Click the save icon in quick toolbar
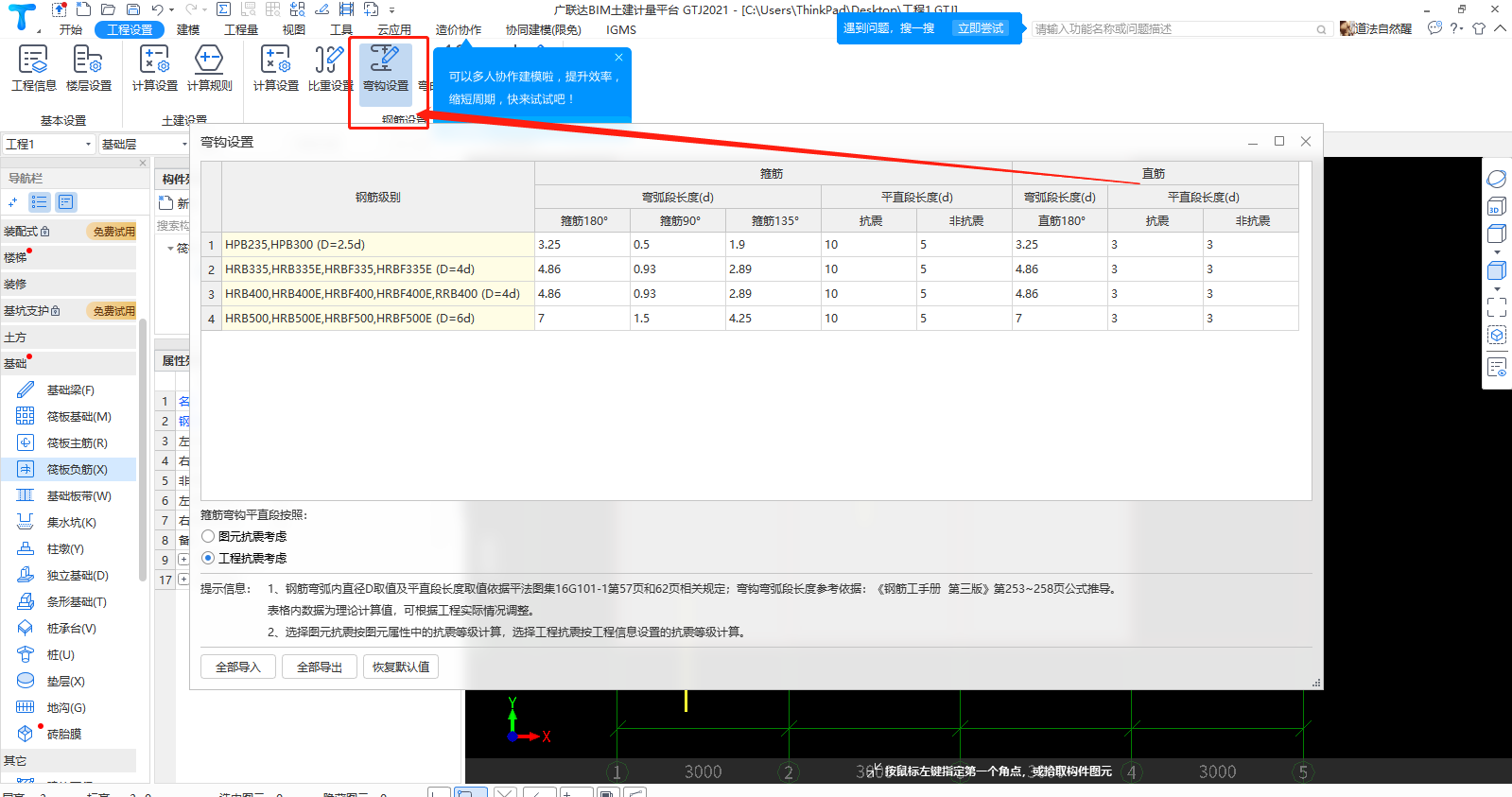This screenshot has height=797, width=1512. pyautogui.click(x=133, y=9)
